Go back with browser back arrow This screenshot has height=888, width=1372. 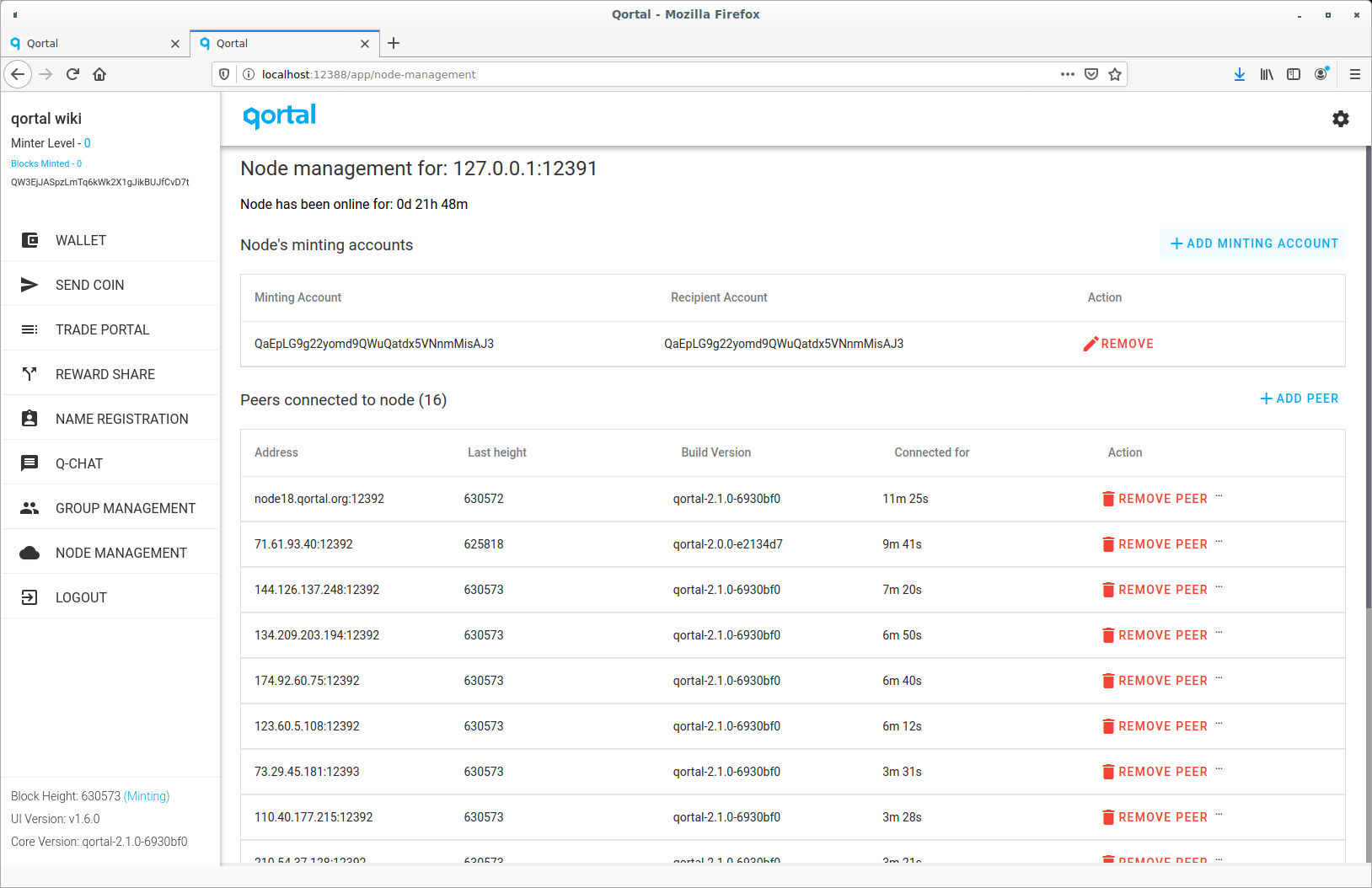coord(18,74)
